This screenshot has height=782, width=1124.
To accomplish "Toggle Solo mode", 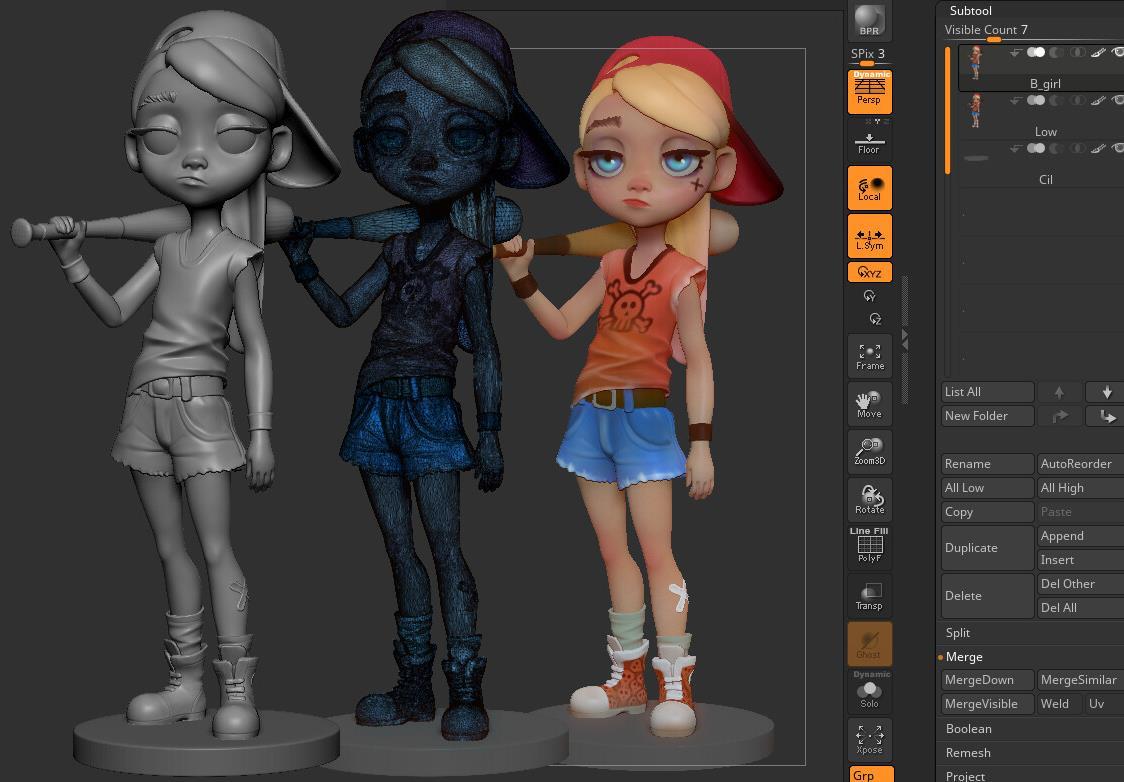I will click(x=869, y=692).
